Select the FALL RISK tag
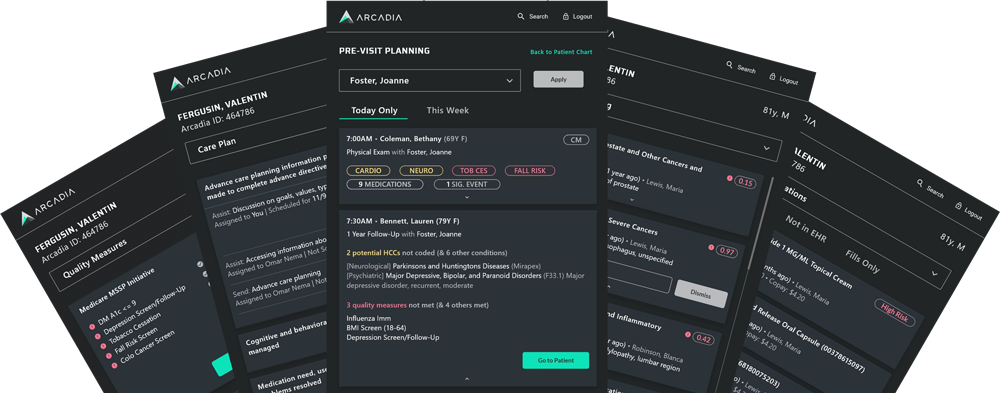Screen dimensions: 1000x393 530,171
